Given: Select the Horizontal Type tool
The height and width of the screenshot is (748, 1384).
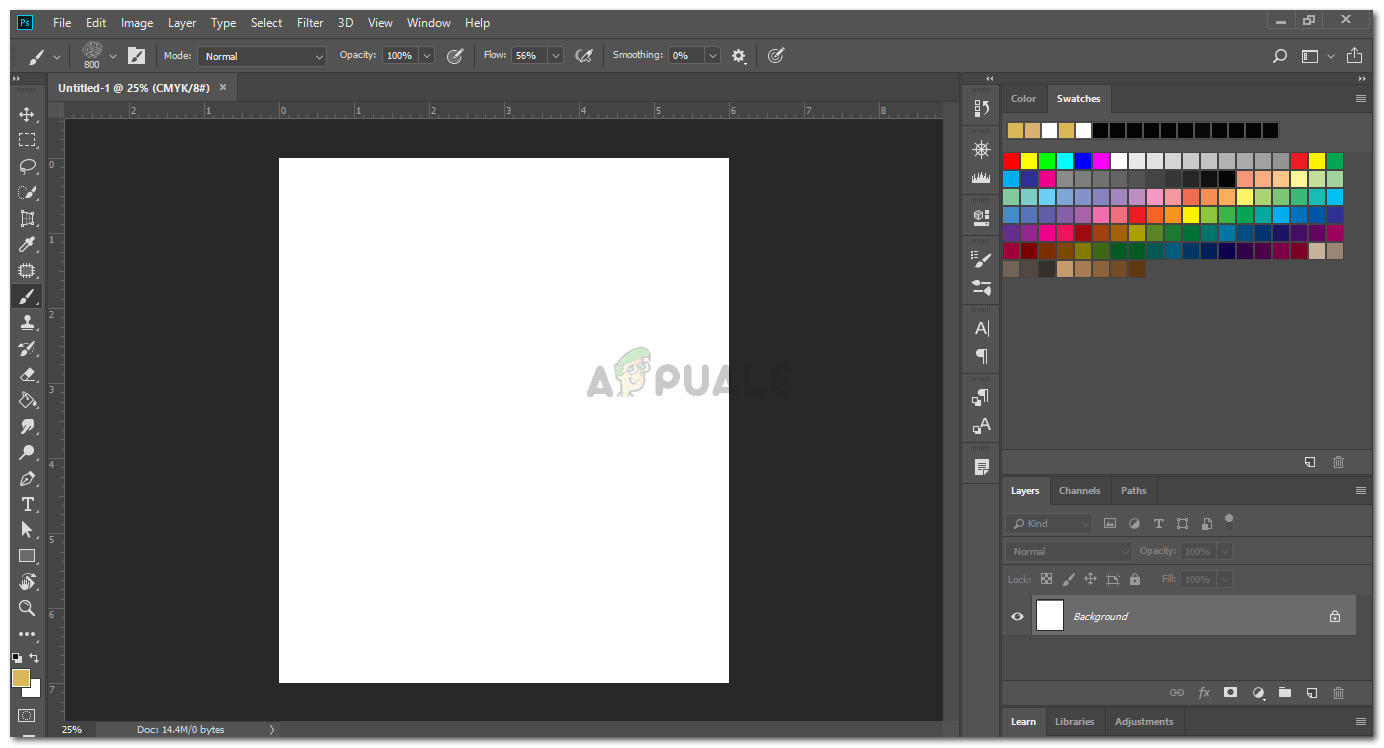Looking at the screenshot, I should 27,504.
